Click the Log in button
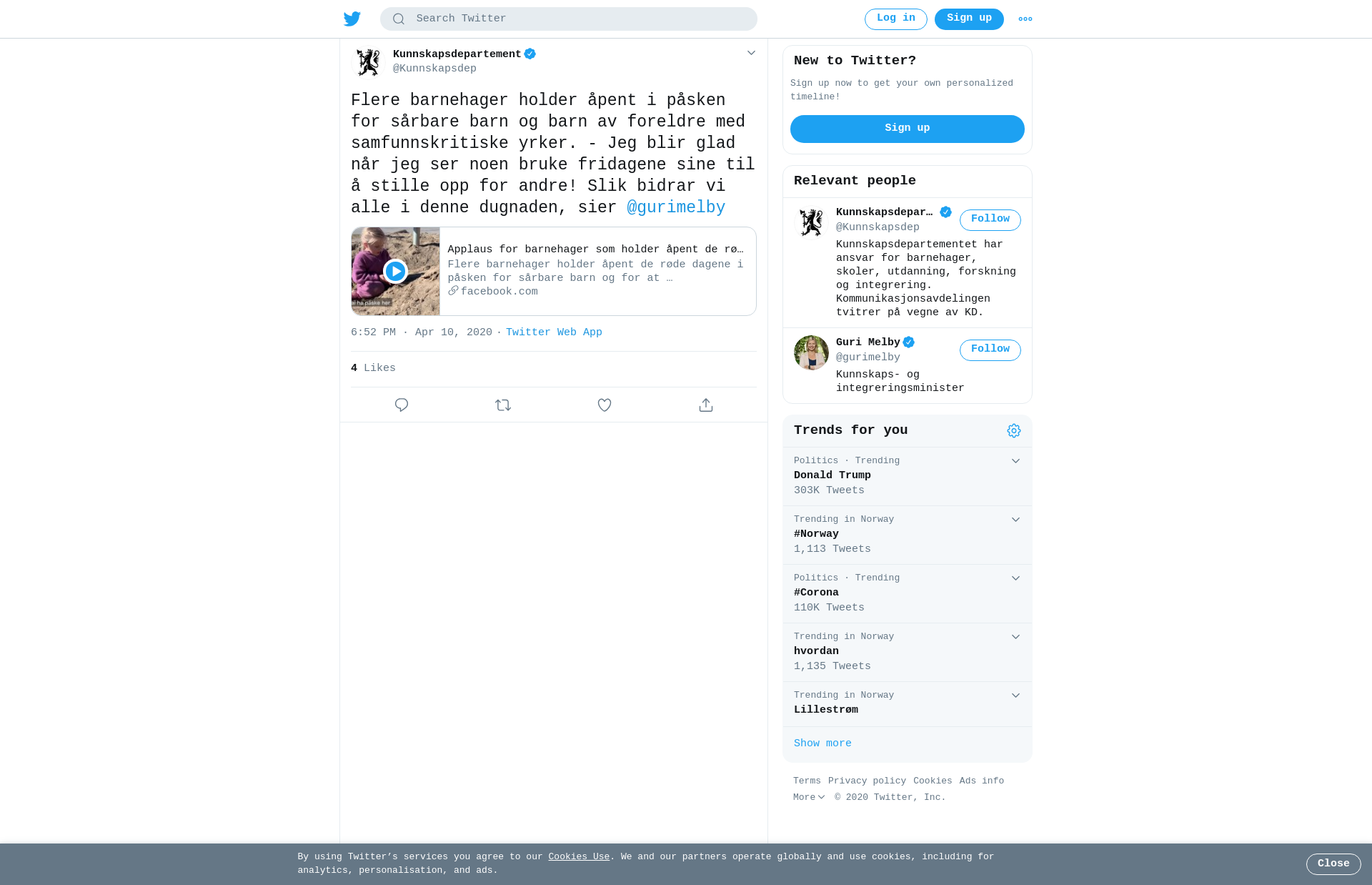The height and width of the screenshot is (885, 1372). coord(895,19)
